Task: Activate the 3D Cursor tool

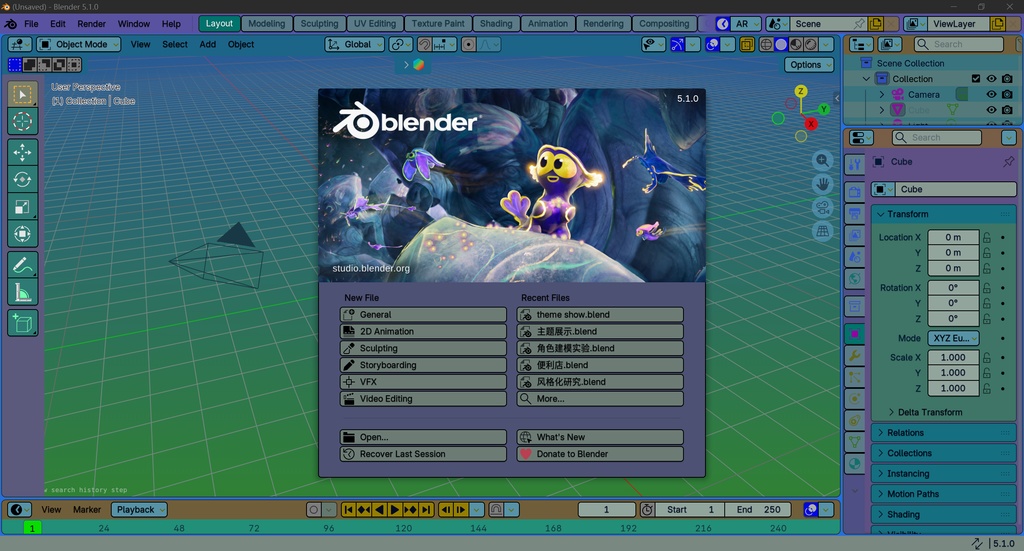Action: pos(22,121)
